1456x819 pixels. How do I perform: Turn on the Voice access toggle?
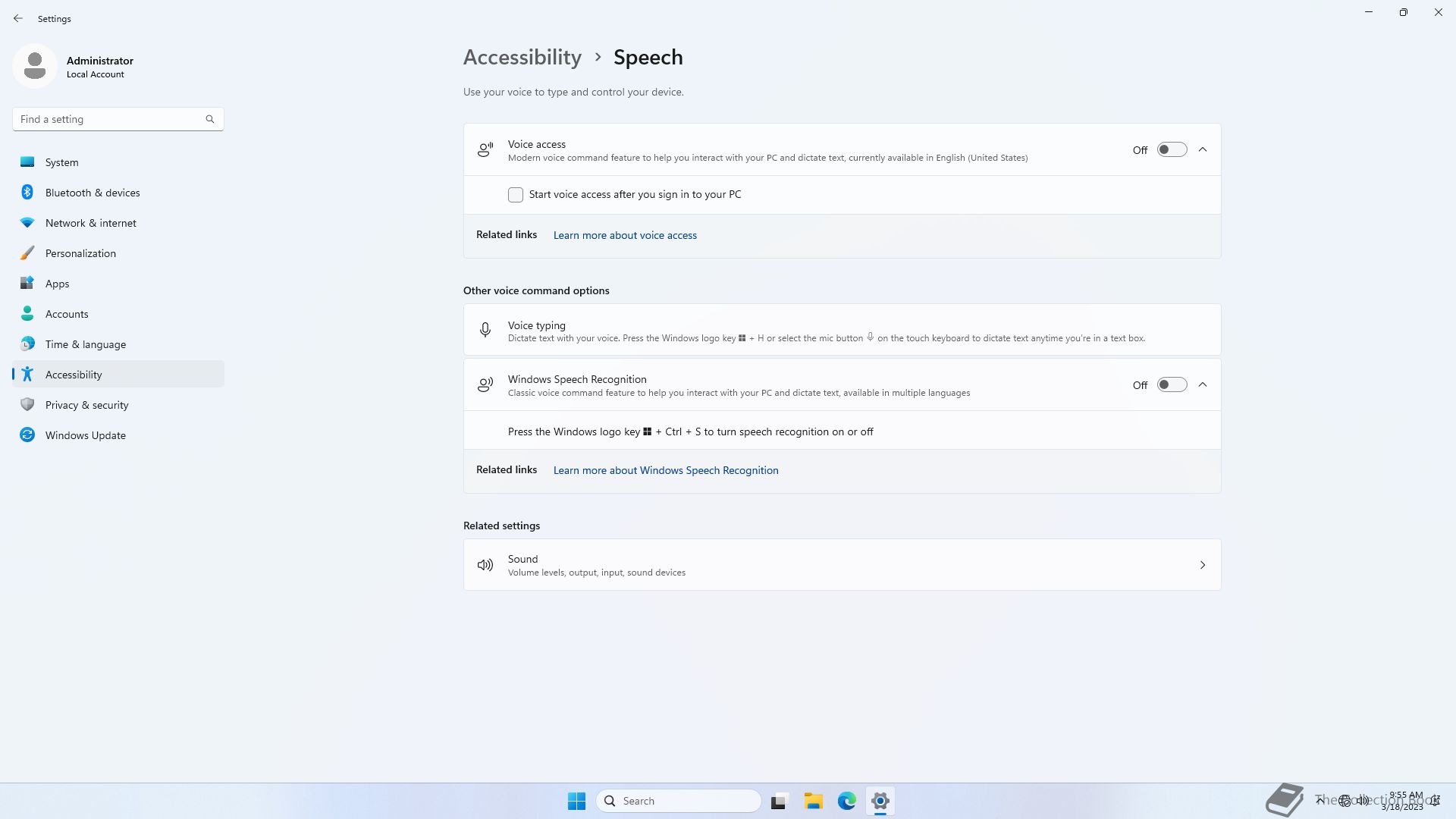[x=1172, y=149]
